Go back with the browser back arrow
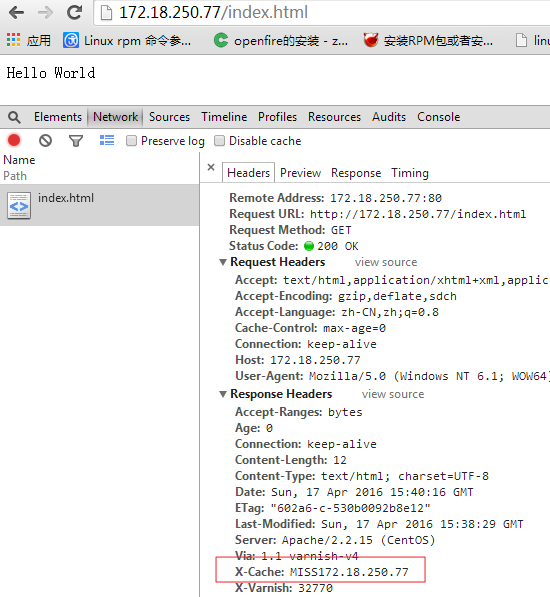 pos(16,13)
